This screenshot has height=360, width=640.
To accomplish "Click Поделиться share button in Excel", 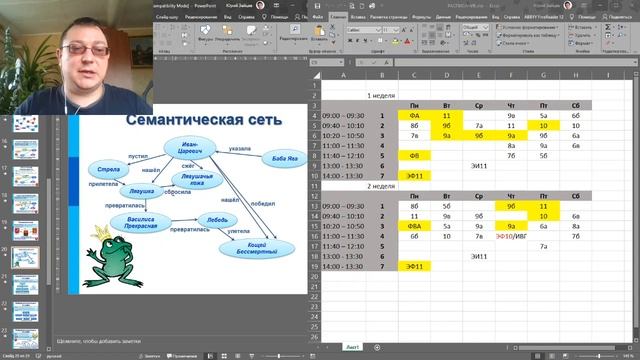I will [x=617, y=17].
